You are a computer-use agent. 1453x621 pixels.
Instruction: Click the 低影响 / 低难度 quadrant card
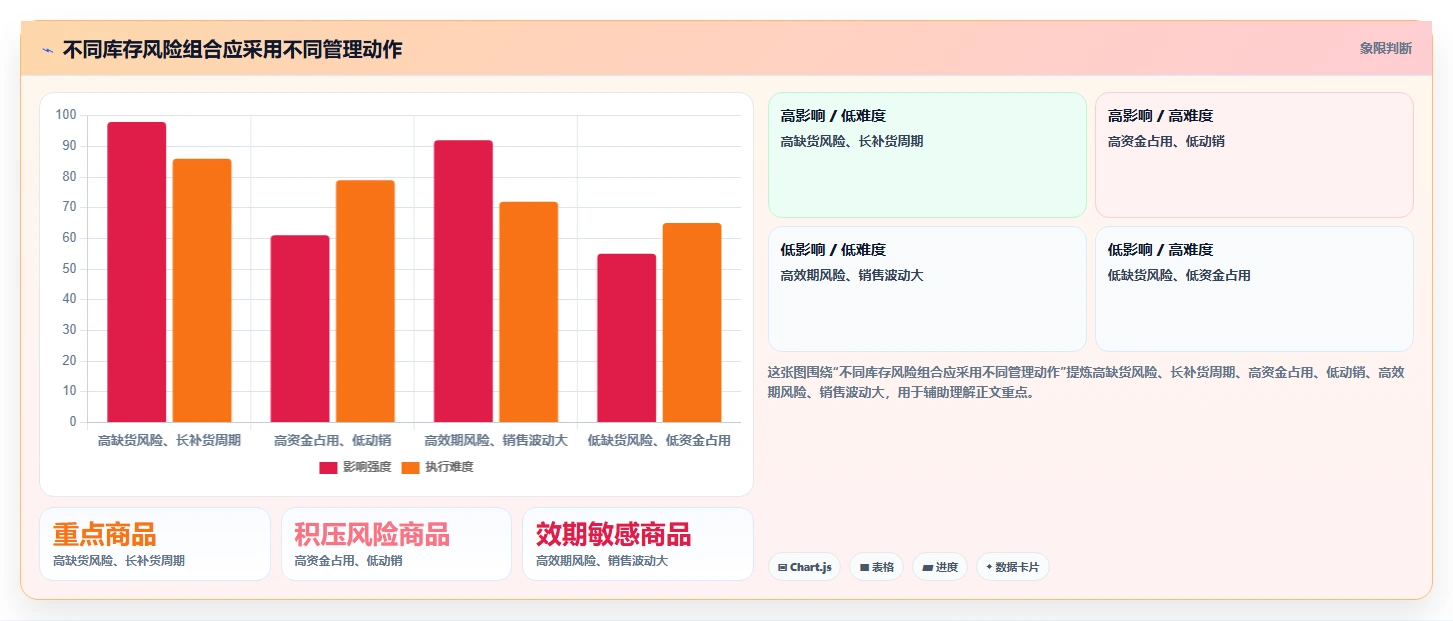point(927,289)
